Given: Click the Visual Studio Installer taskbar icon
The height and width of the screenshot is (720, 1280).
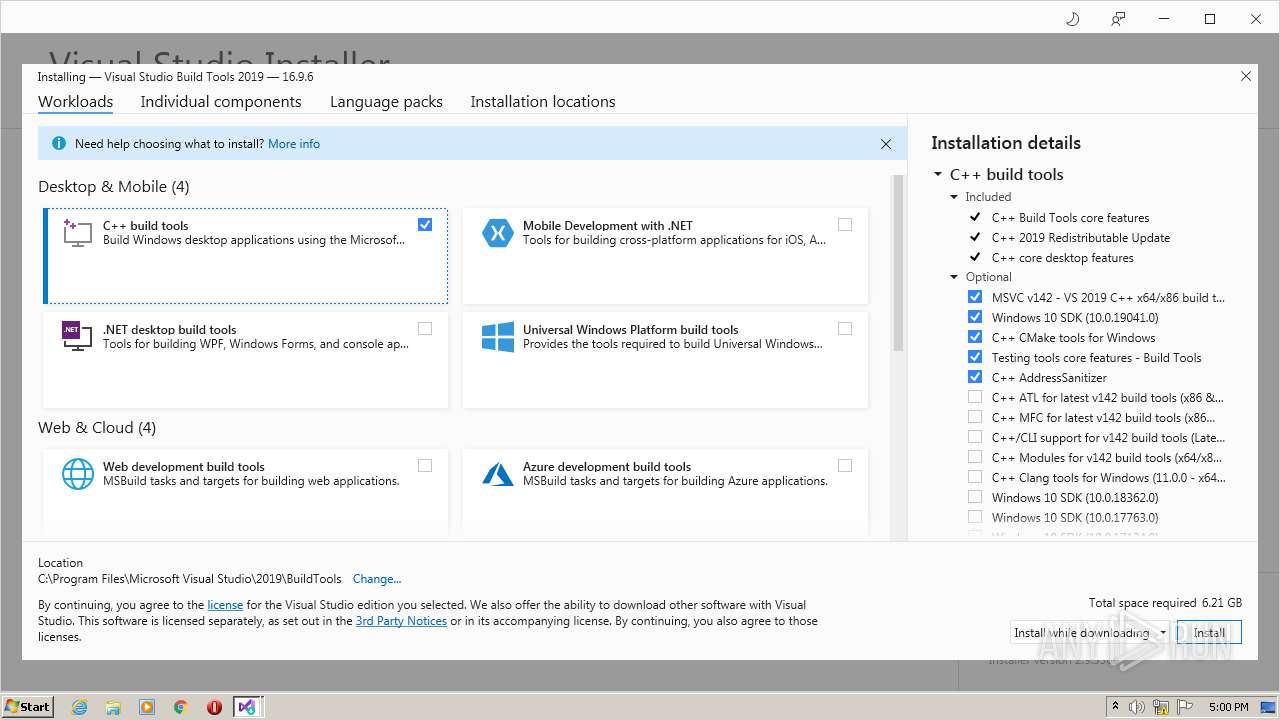Looking at the screenshot, I should 246,707.
